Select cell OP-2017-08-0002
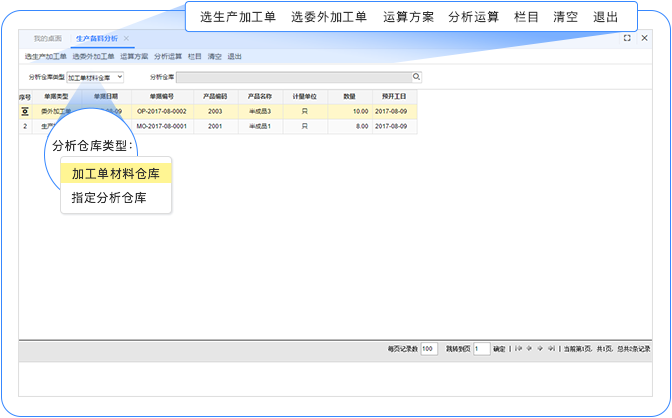Image resolution: width=672 pixels, height=418 pixels. click(x=162, y=111)
